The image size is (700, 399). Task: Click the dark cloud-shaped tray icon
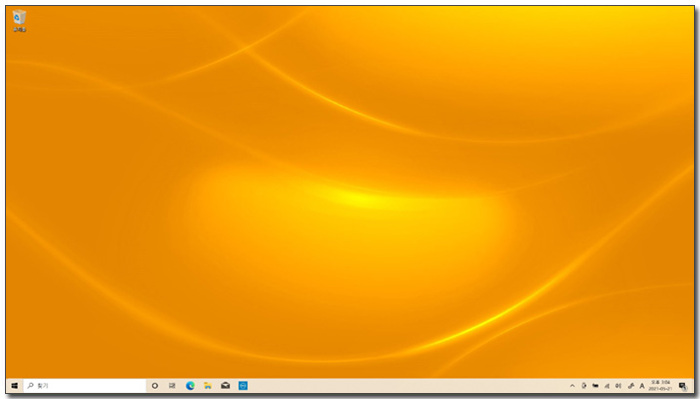[x=596, y=386]
